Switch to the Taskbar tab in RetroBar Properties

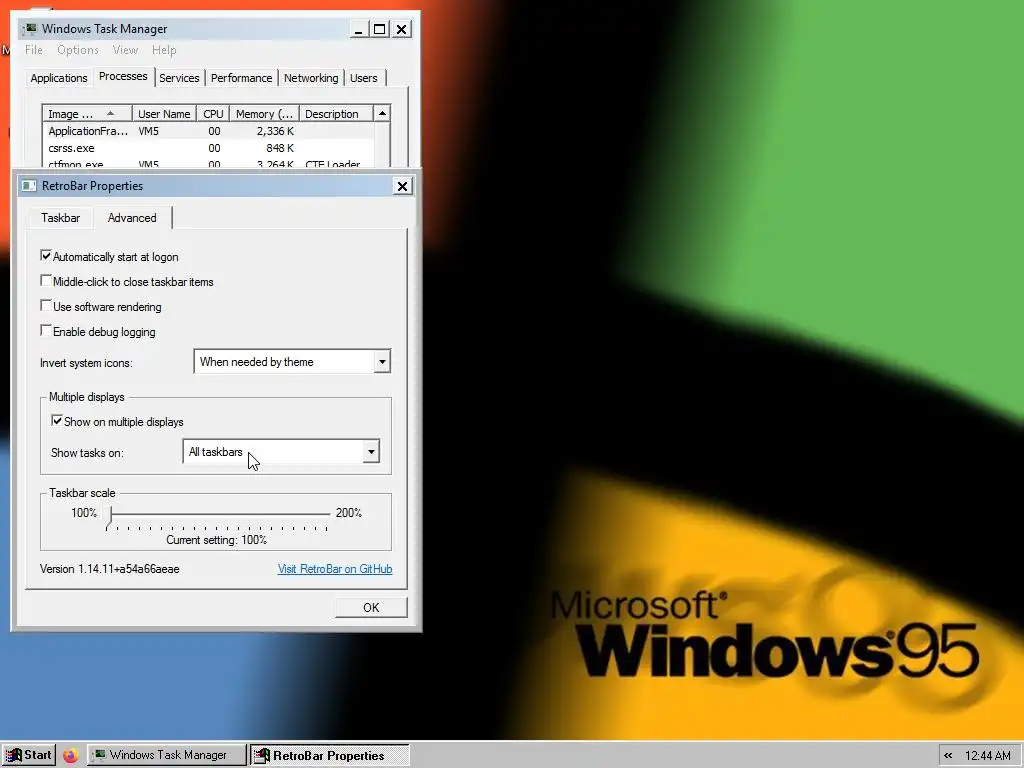pos(60,217)
